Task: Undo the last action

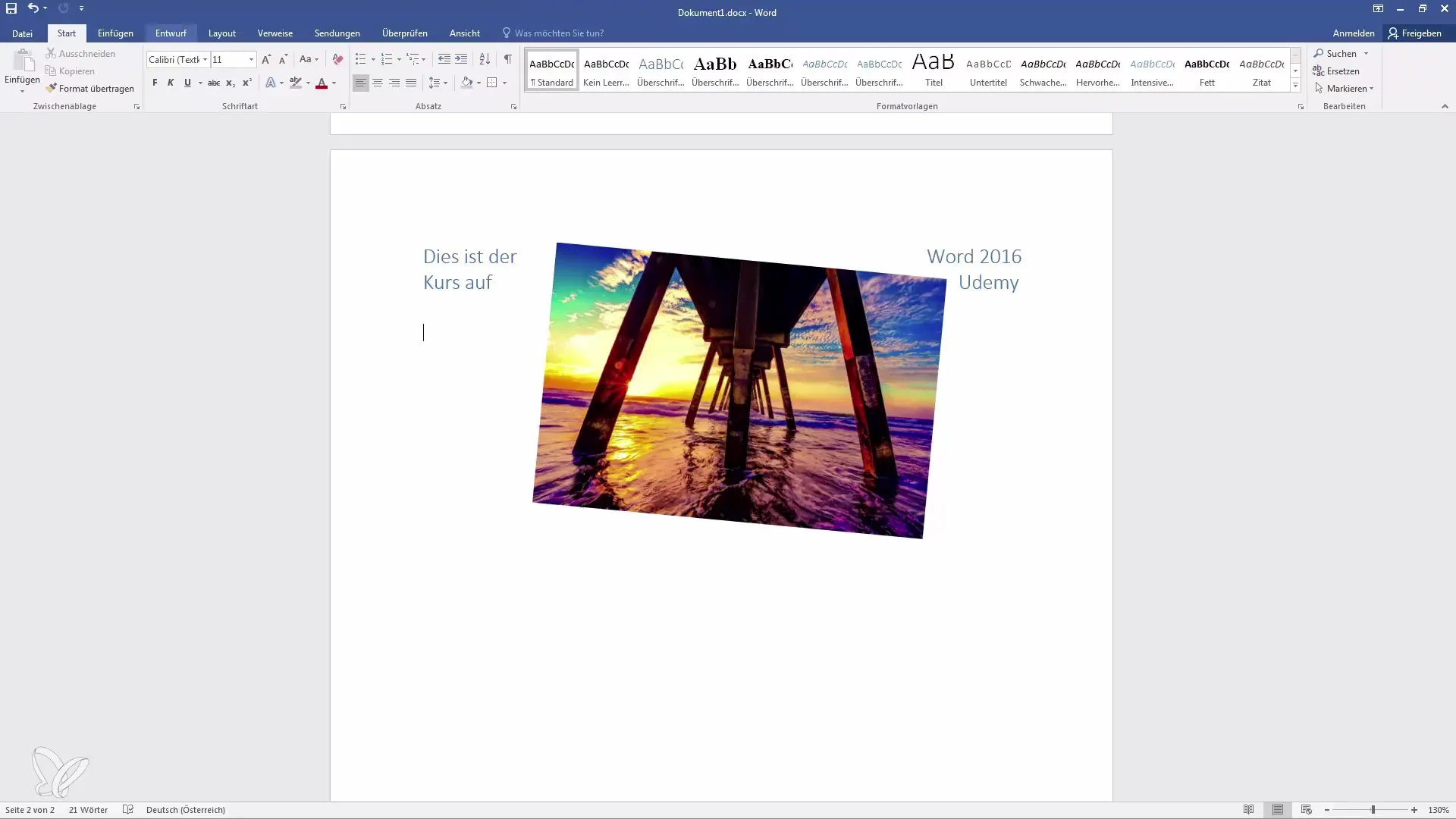Action: [x=33, y=8]
